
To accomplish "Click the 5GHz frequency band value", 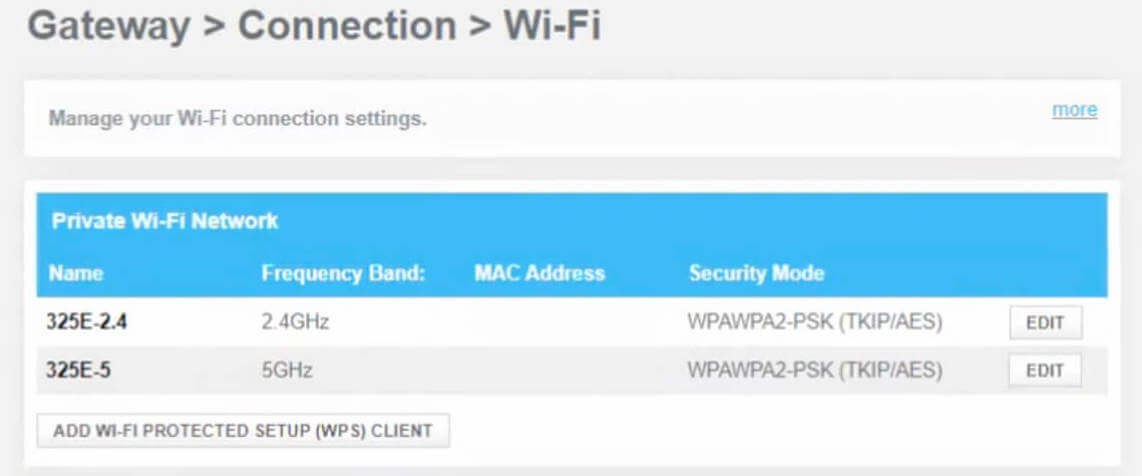I will coord(287,371).
